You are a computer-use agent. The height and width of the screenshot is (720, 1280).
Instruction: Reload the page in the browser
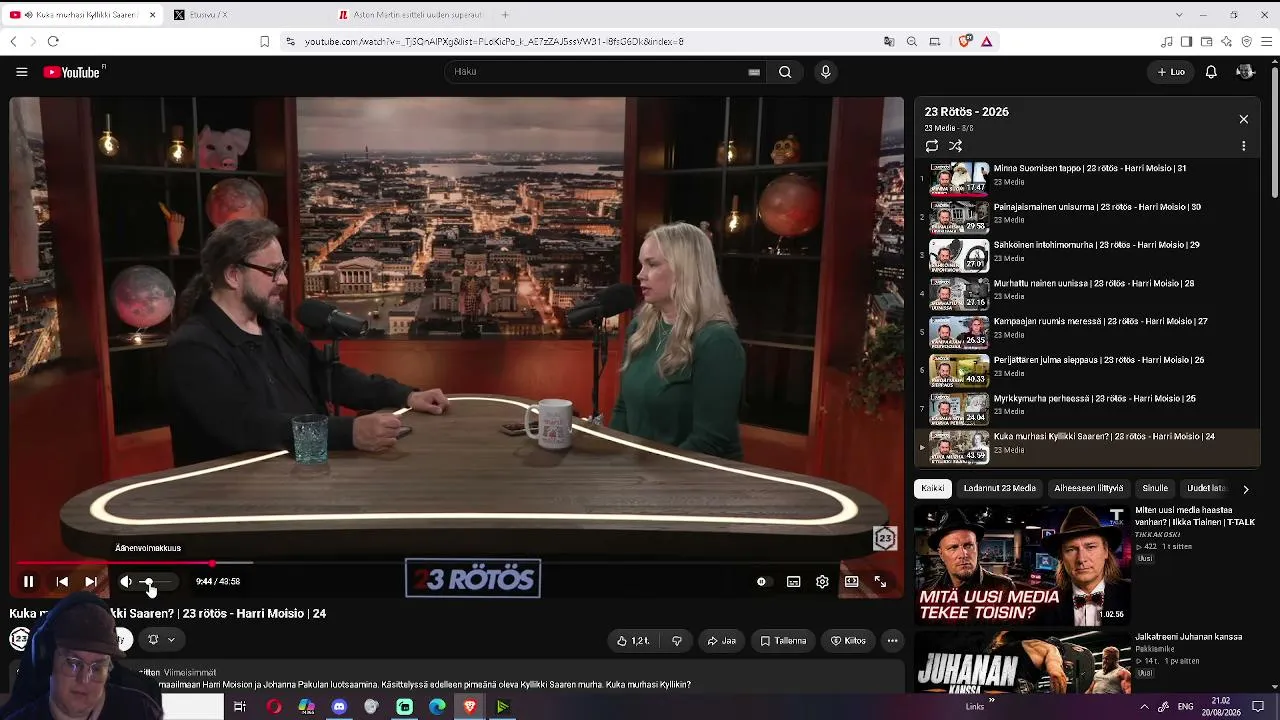(53, 41)
